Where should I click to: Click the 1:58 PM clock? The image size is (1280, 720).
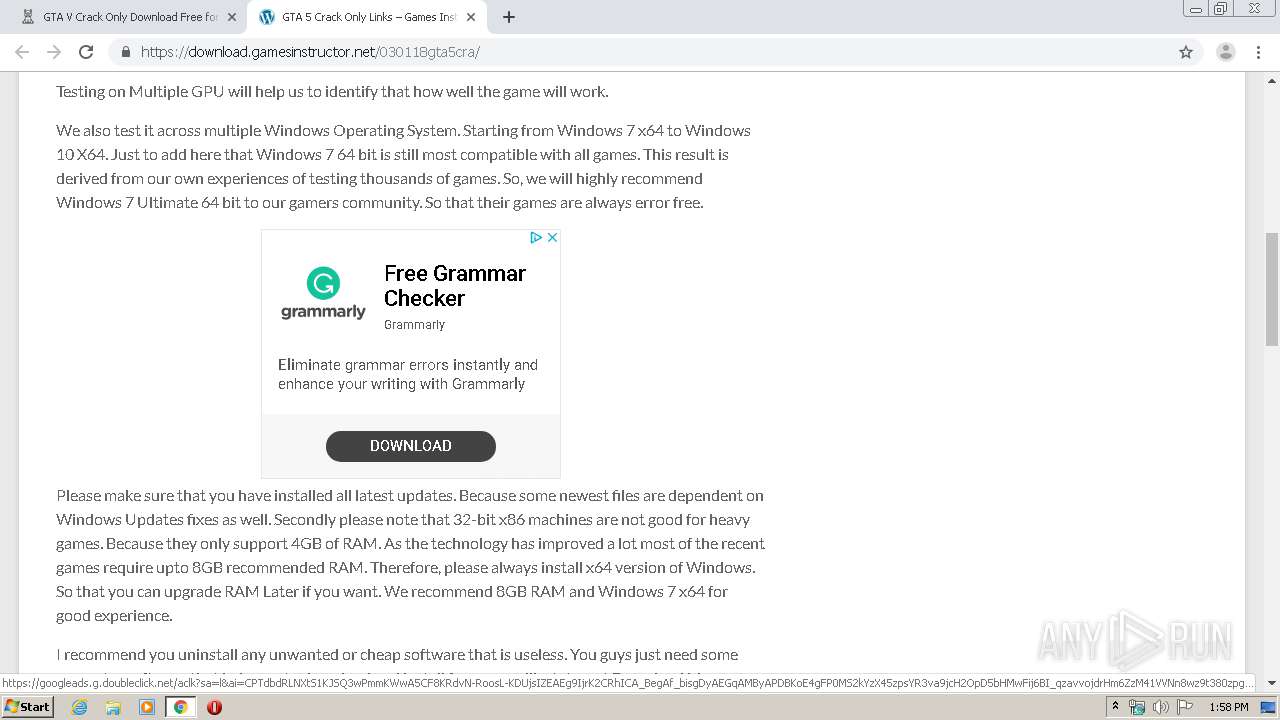coord(1228,707)
